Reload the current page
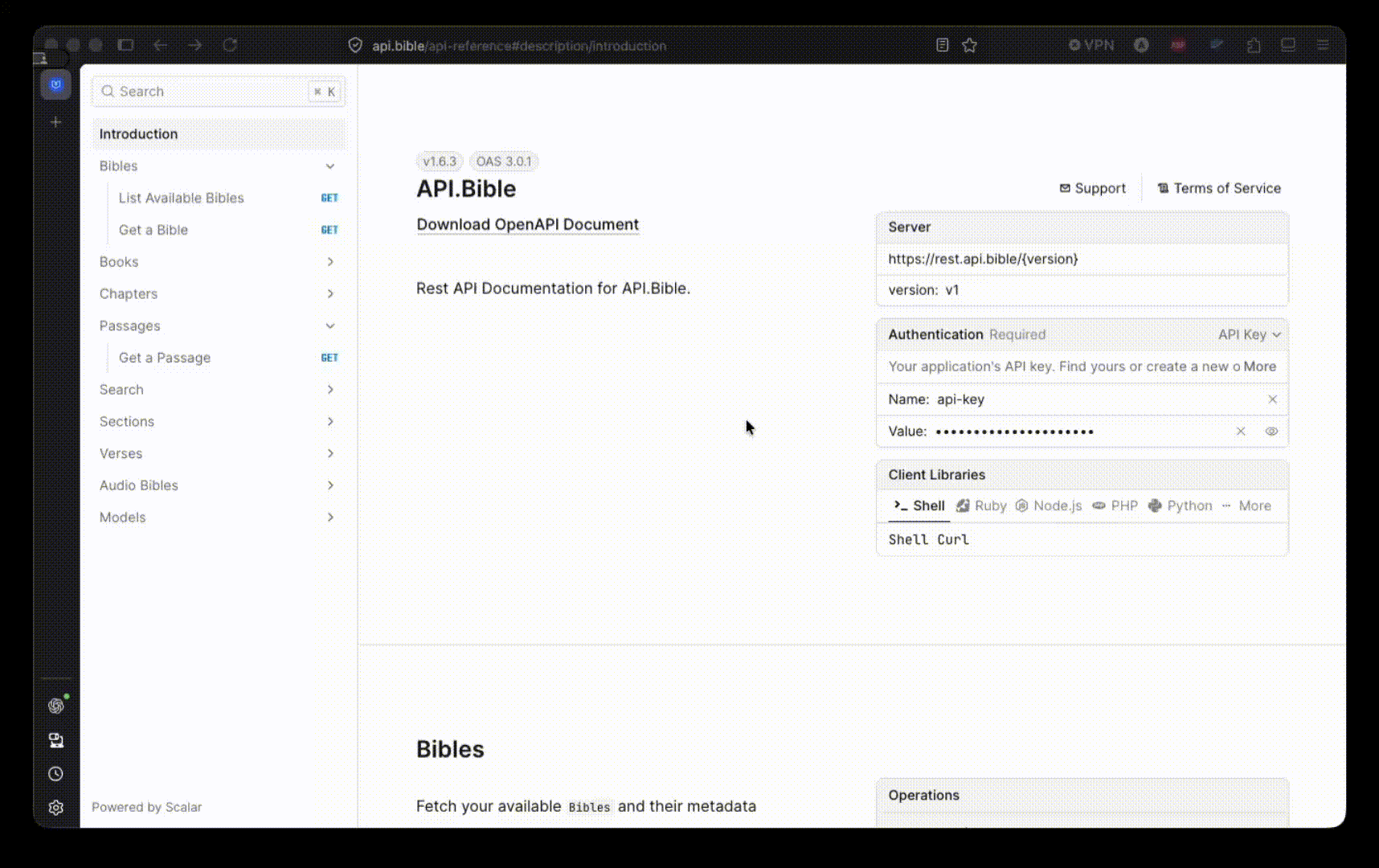Viewport: 1379px width, 868px height. [230, 45]
